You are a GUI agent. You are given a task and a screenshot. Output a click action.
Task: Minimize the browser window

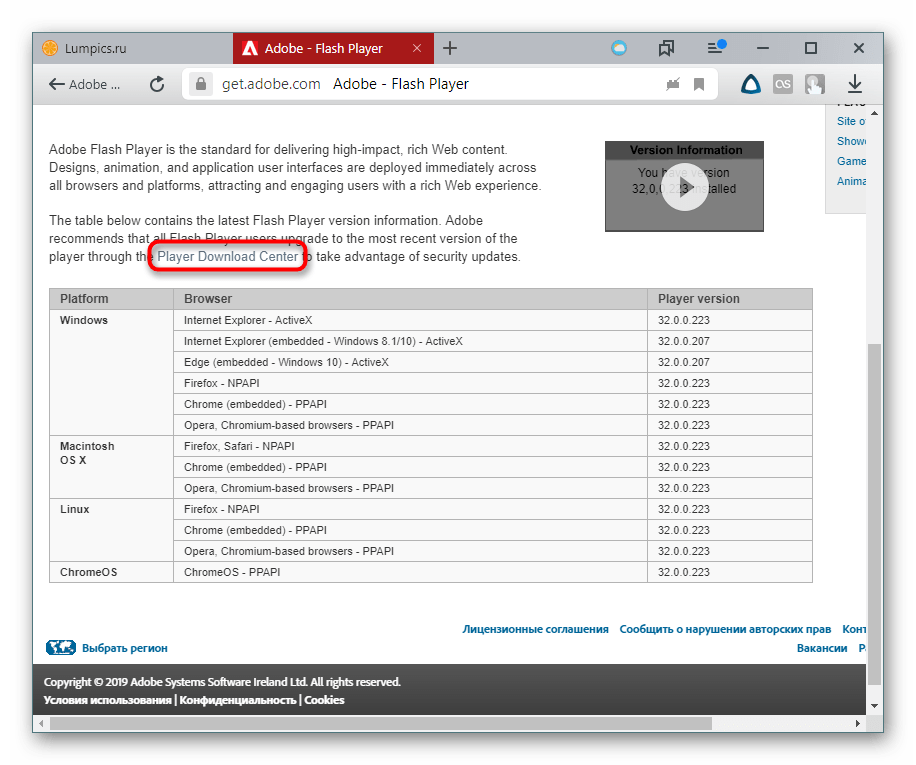point(762,48)
